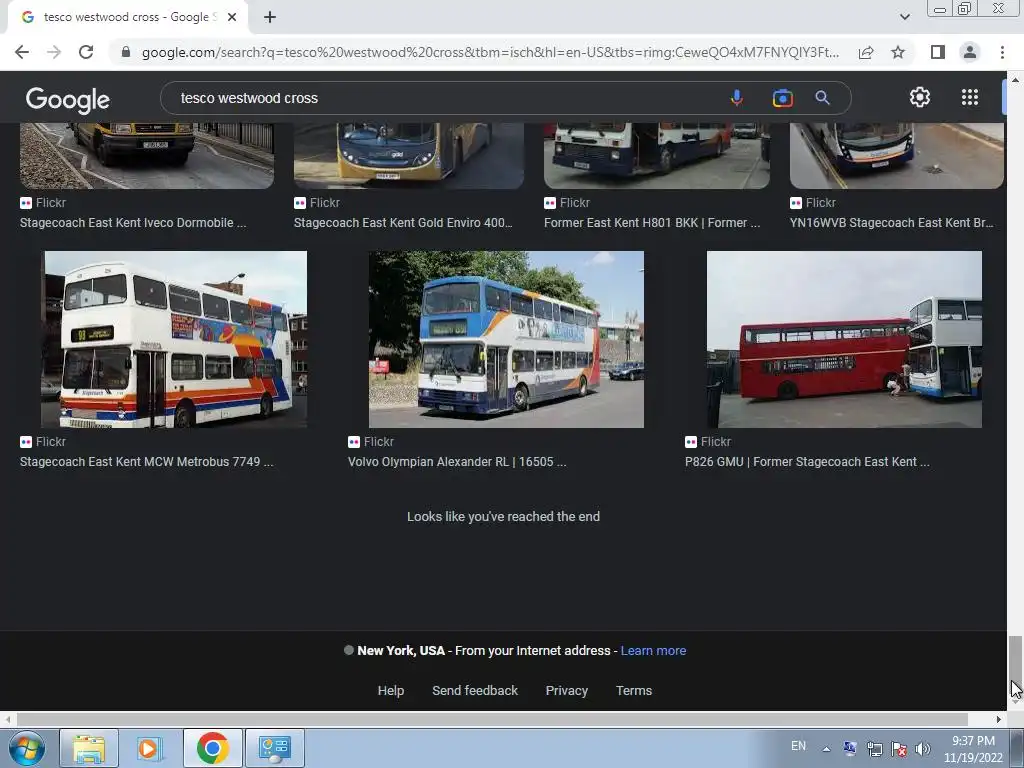
Task: Share this page using the share icon
Action: pyautogui.click(x=866, y=52)
